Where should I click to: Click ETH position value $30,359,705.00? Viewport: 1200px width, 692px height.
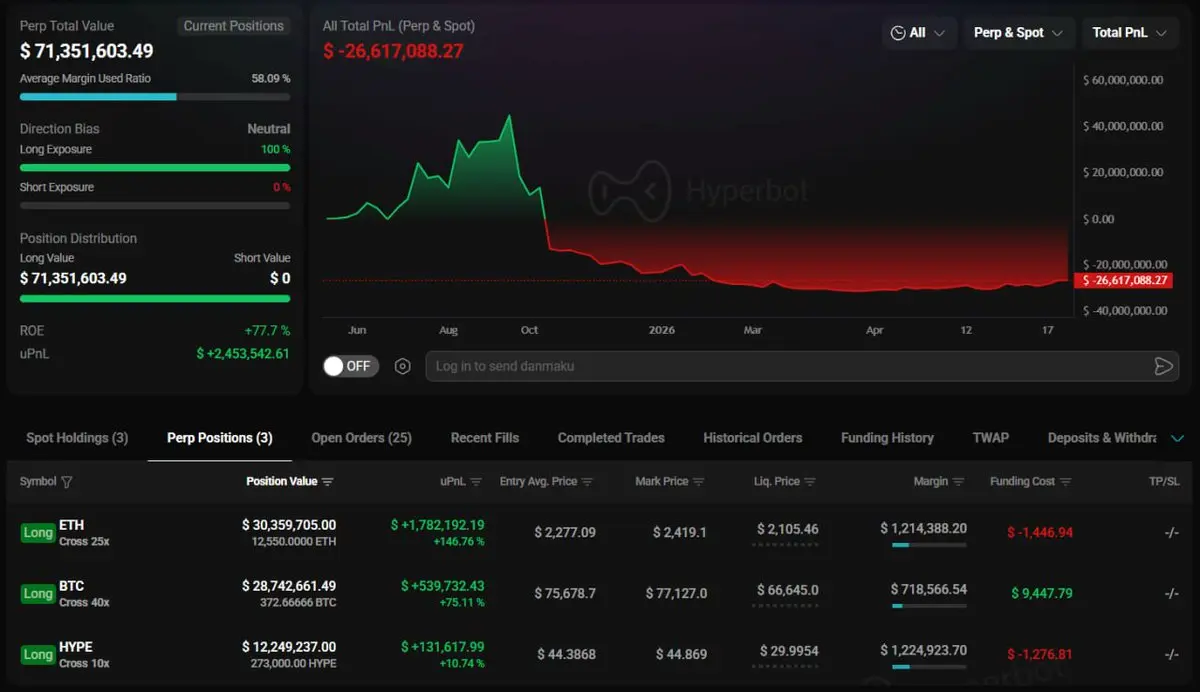289,525
